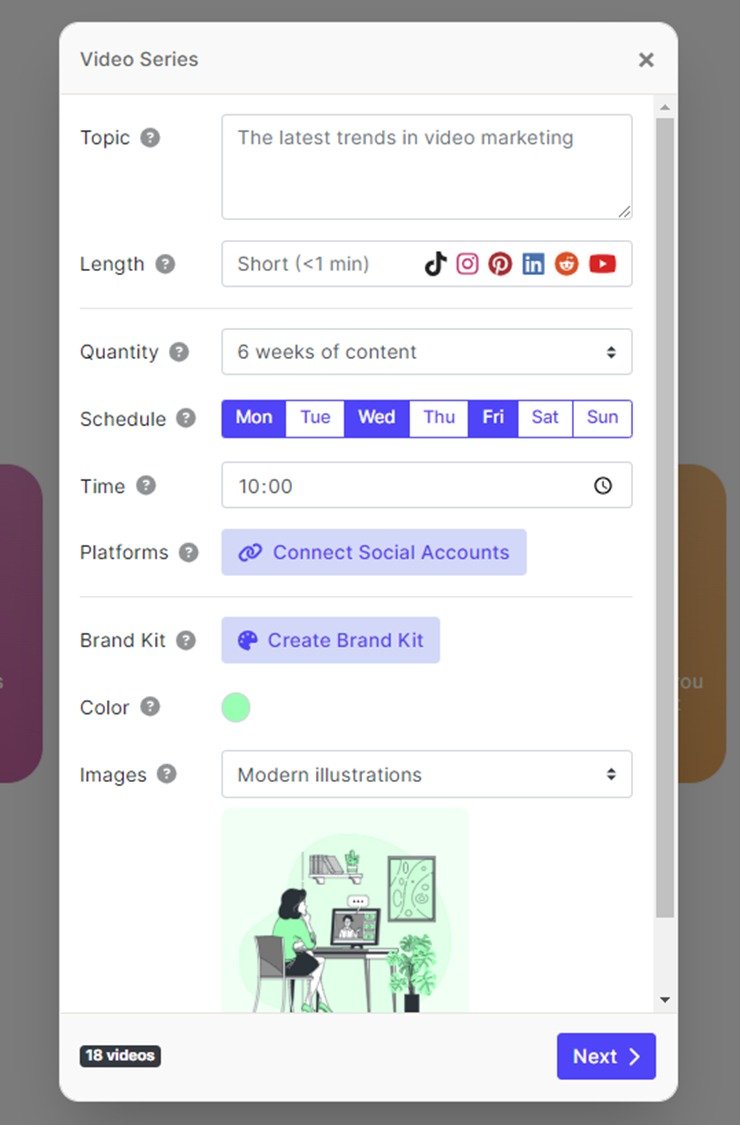Click the TikTok platform icon
The width and height of the screenshot is (740, 1125).
coord(434,263)
